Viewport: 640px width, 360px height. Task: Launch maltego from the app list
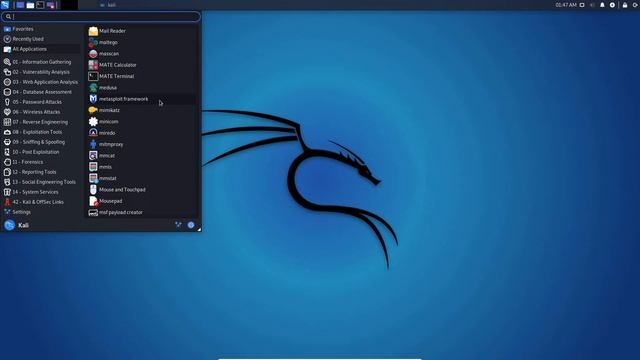click(142, 42)
